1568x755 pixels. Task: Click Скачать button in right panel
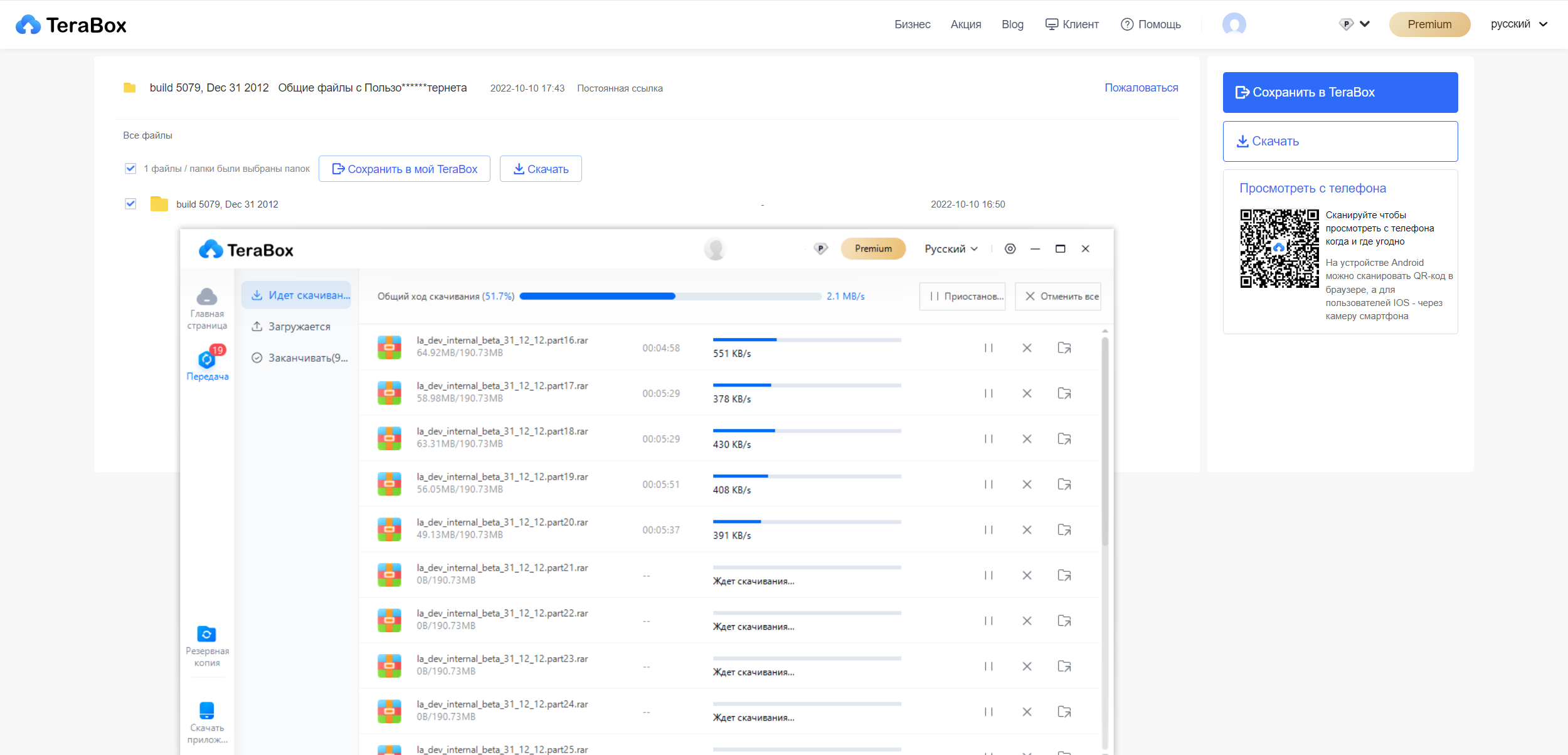[x=1340, y=141]
